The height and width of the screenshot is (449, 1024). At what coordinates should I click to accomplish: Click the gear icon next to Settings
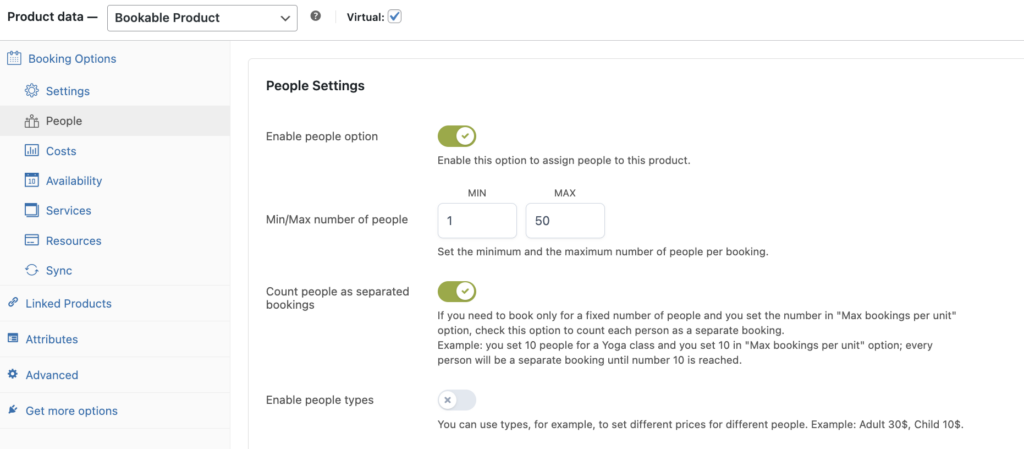point(32,91)
